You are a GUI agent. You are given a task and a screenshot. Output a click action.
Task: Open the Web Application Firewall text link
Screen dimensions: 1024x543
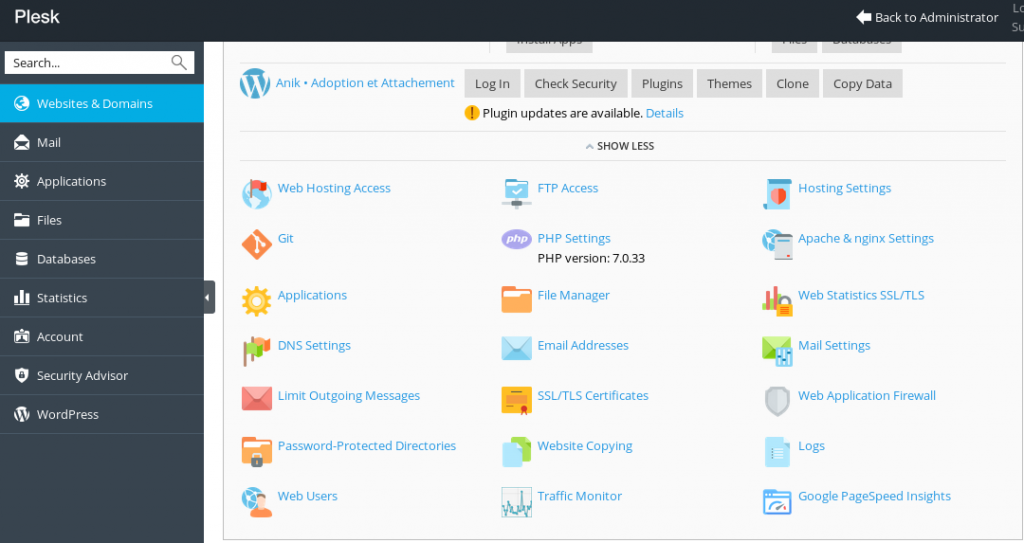click(867, 396)
